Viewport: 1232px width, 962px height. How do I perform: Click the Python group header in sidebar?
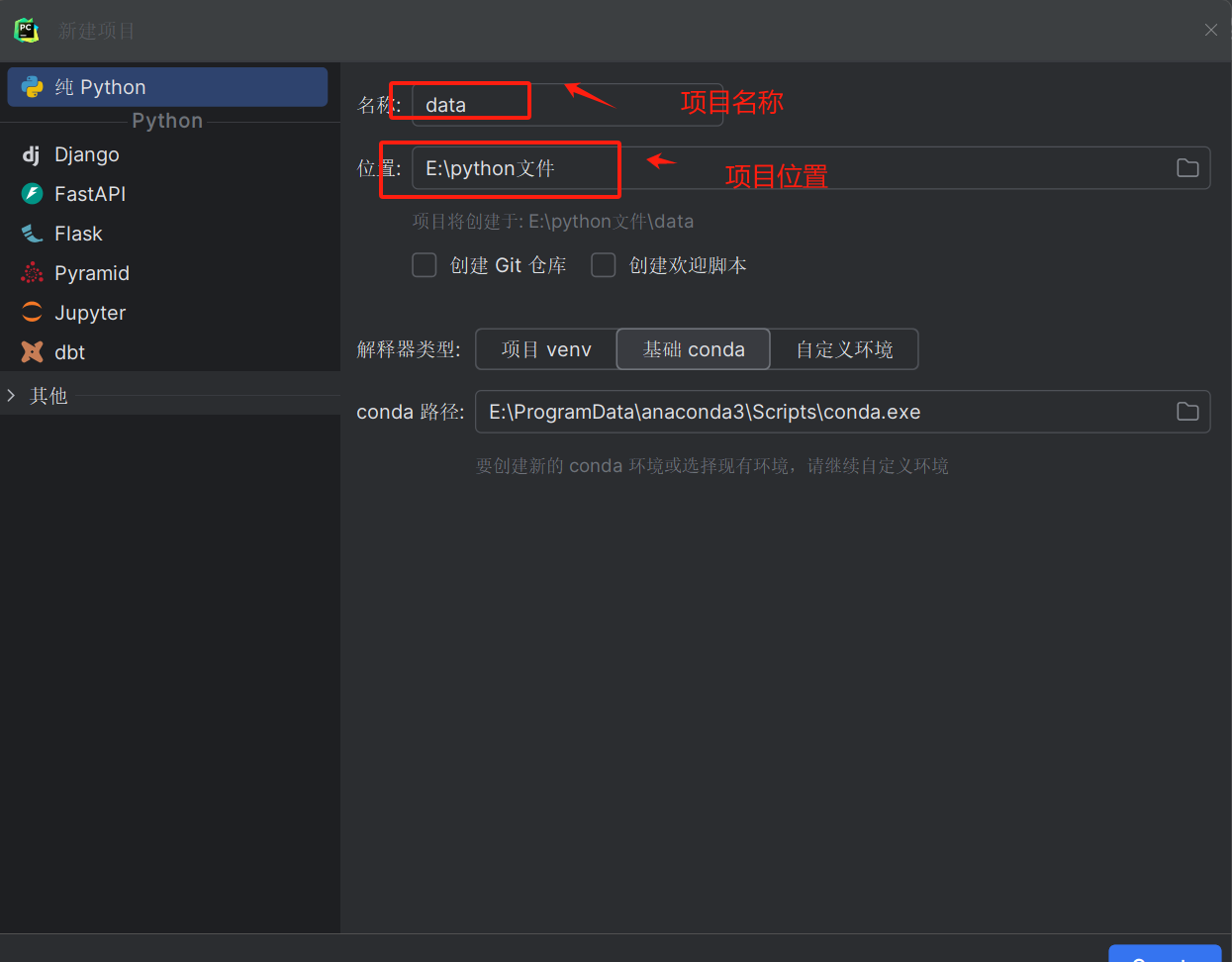pyautogui.click(x=167, y=121)
